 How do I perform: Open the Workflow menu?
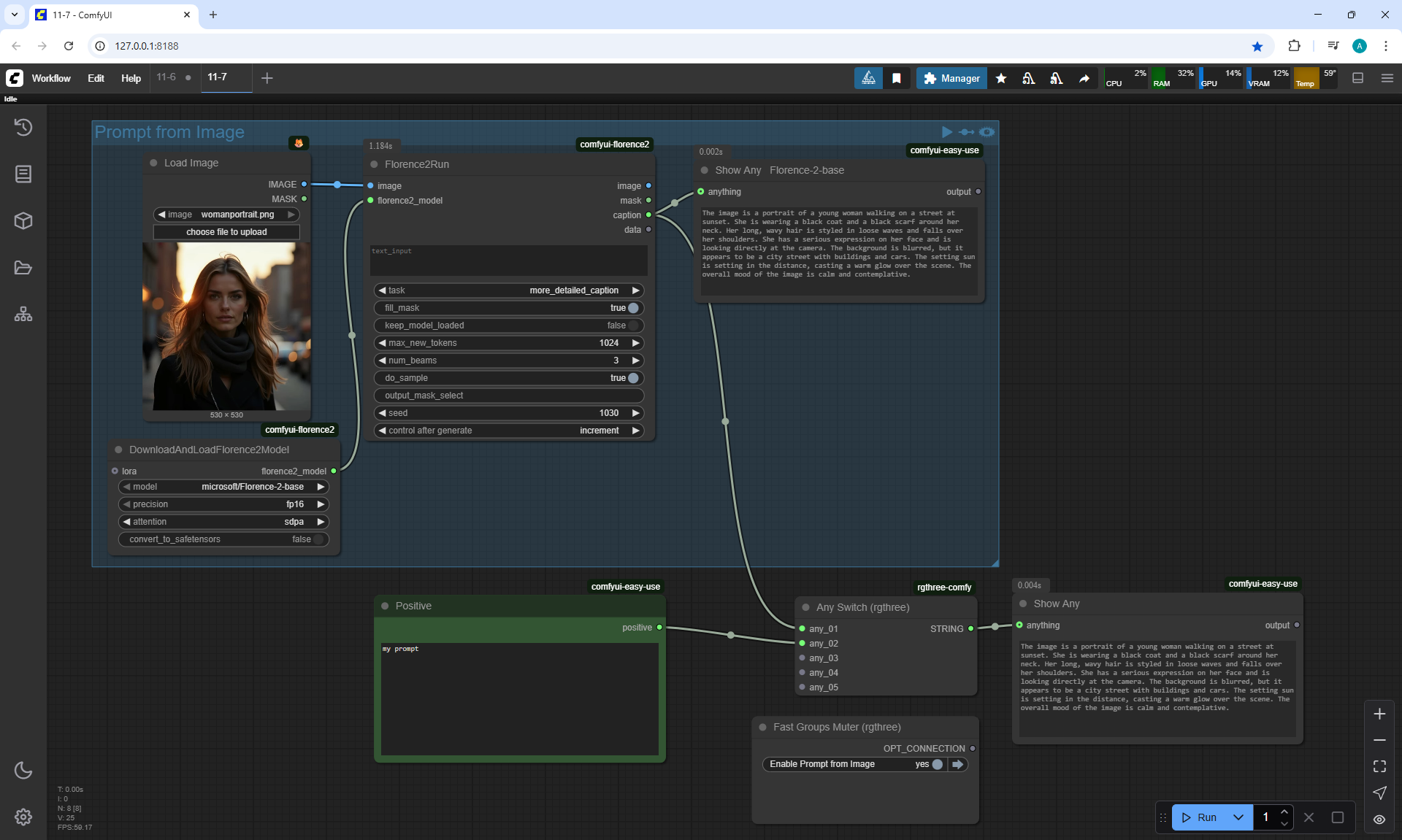coord(51,78)
